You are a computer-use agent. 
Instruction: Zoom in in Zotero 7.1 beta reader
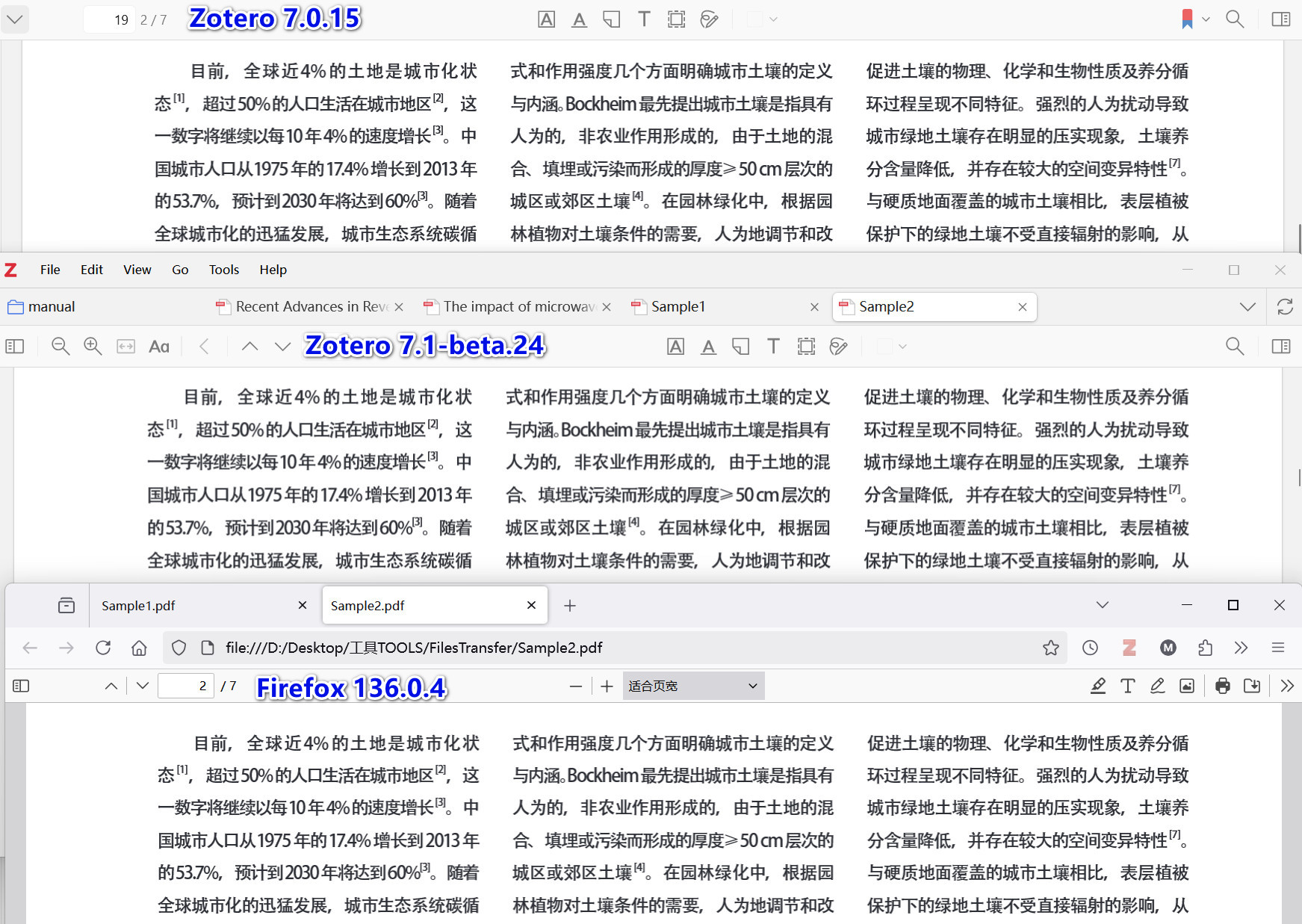[x=93, y=347]
